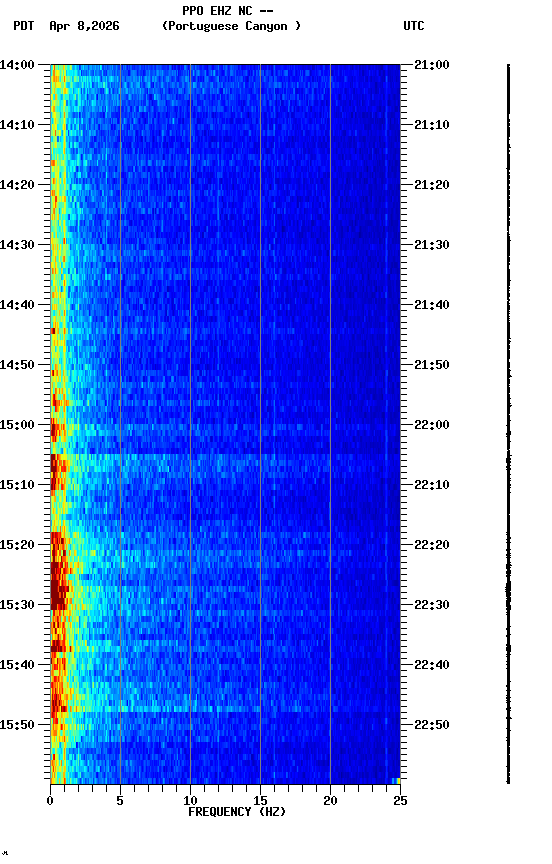Click the 'Apr 8,2026' date text
The width and height of the screenshot is (552, 864).
(x=84, y=26)
